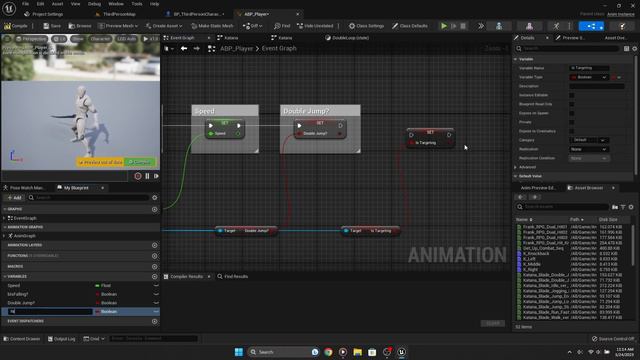Expand the Advanced section in Details
This screenshot has width=640, height=360.
[x=516, y=167]
